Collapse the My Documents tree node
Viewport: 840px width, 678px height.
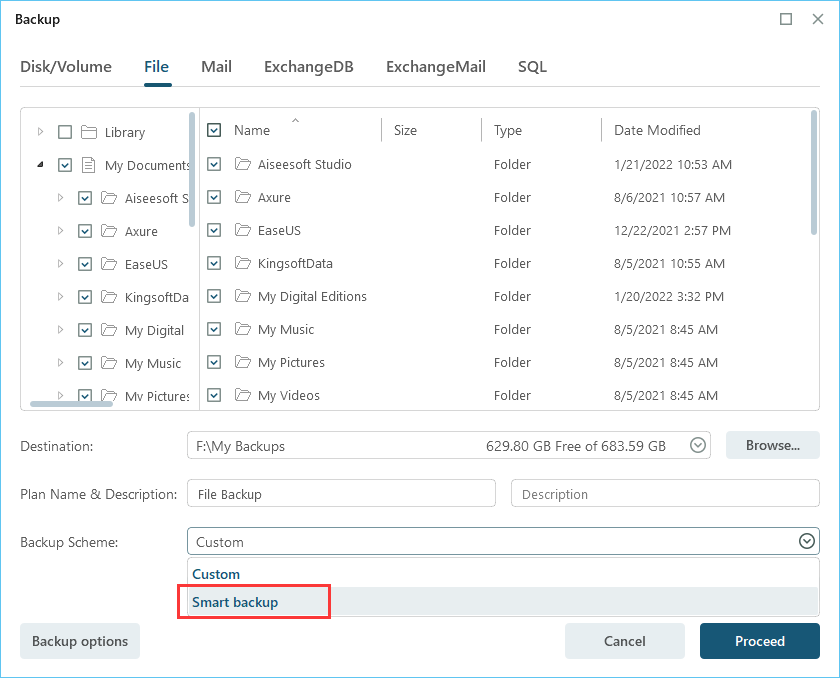[40, 165]
